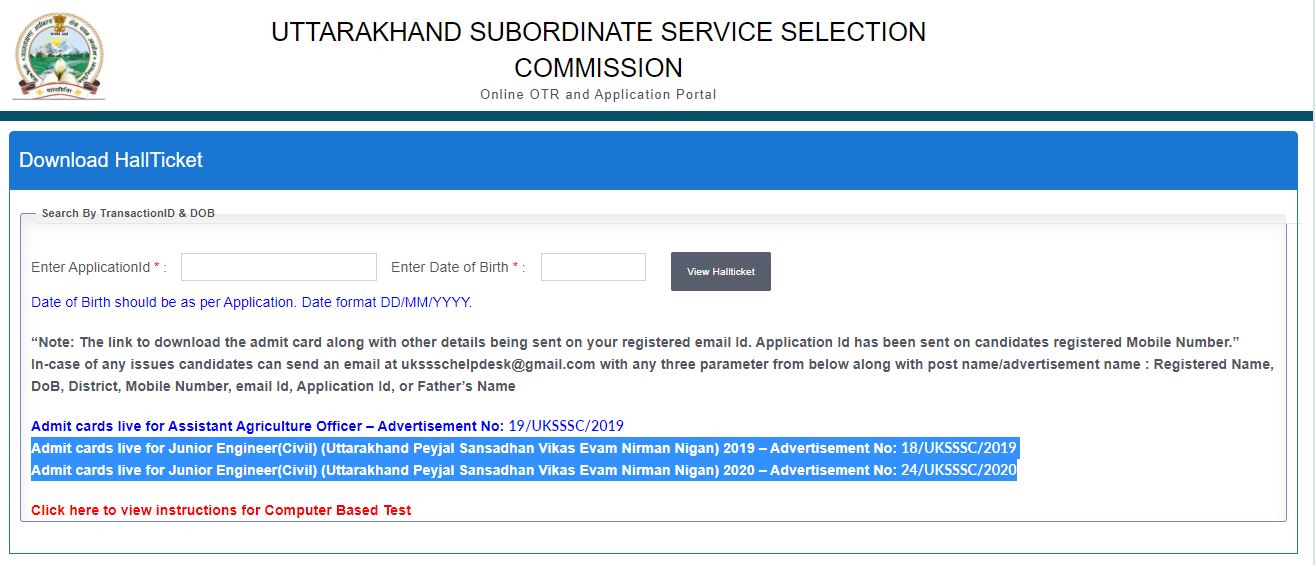The width and height of the screenshot is (1315, 565).
Task: Open Junior Engineer(Civil) 2020 admit card link
Action: pyautogui.click(x=398, y=470)
